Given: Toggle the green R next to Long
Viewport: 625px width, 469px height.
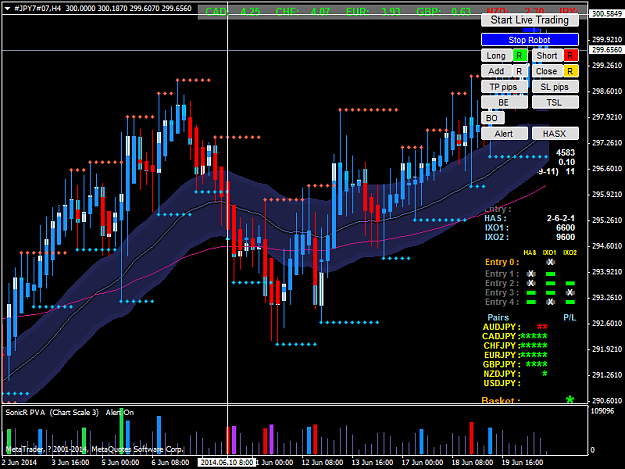Looking at the screenshot, I should (x=519, y=56).
